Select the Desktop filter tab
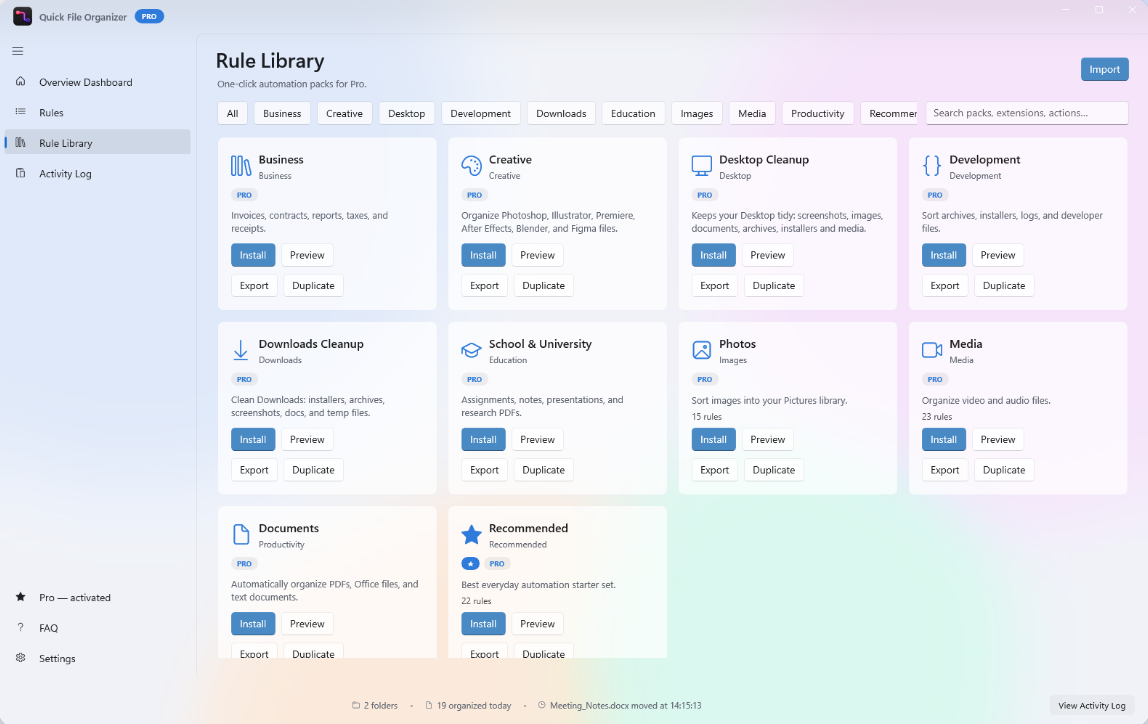This screenshot has height=724, width=1148. [x=406, y=113]
